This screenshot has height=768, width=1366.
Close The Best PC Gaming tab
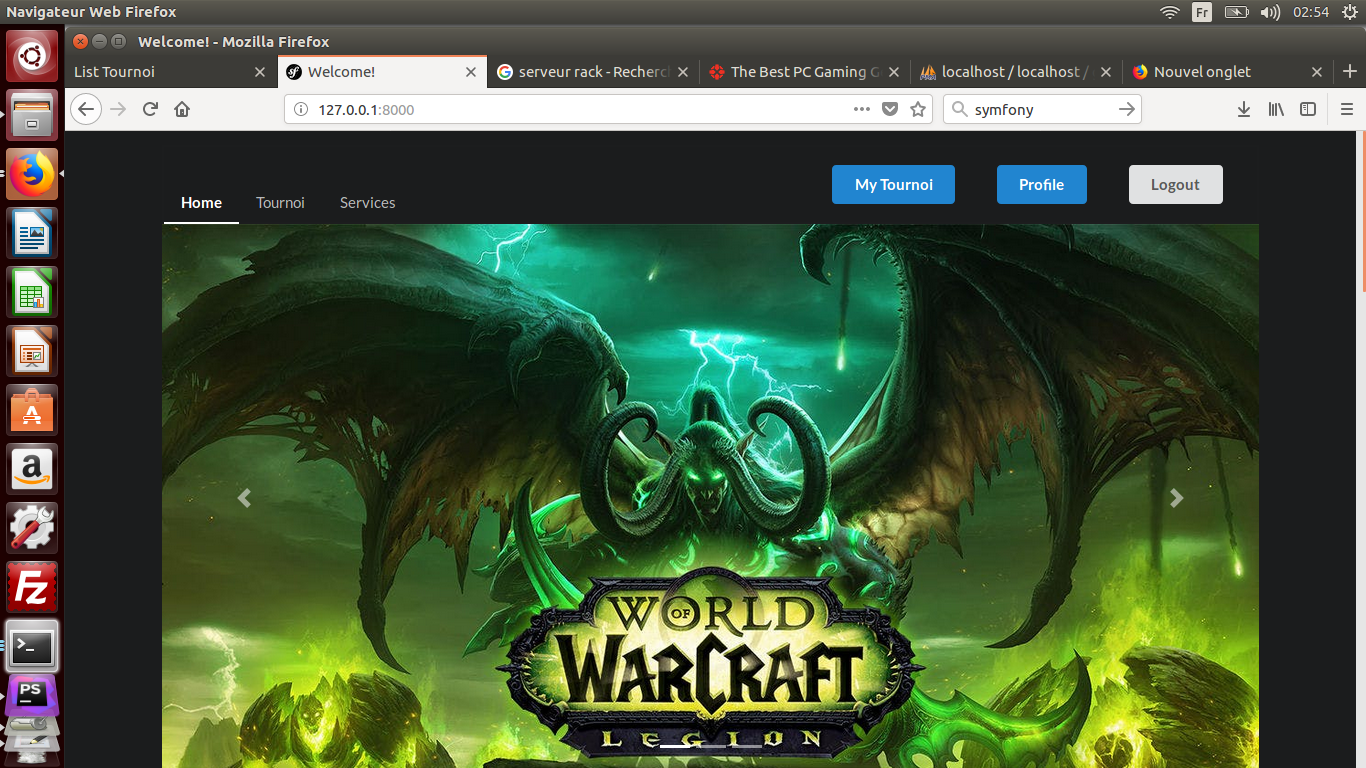tap(894, 72)
